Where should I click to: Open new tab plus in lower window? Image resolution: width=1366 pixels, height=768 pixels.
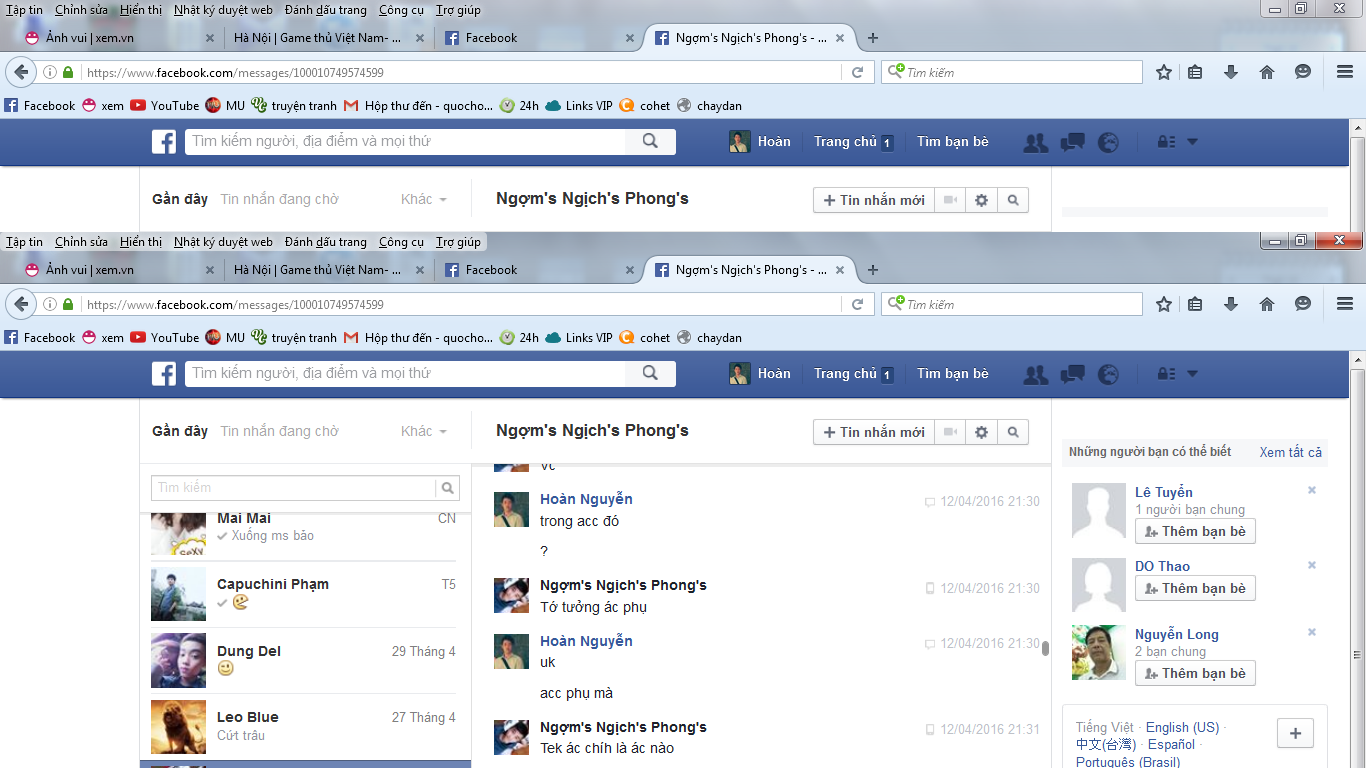(x=873, y=270)
